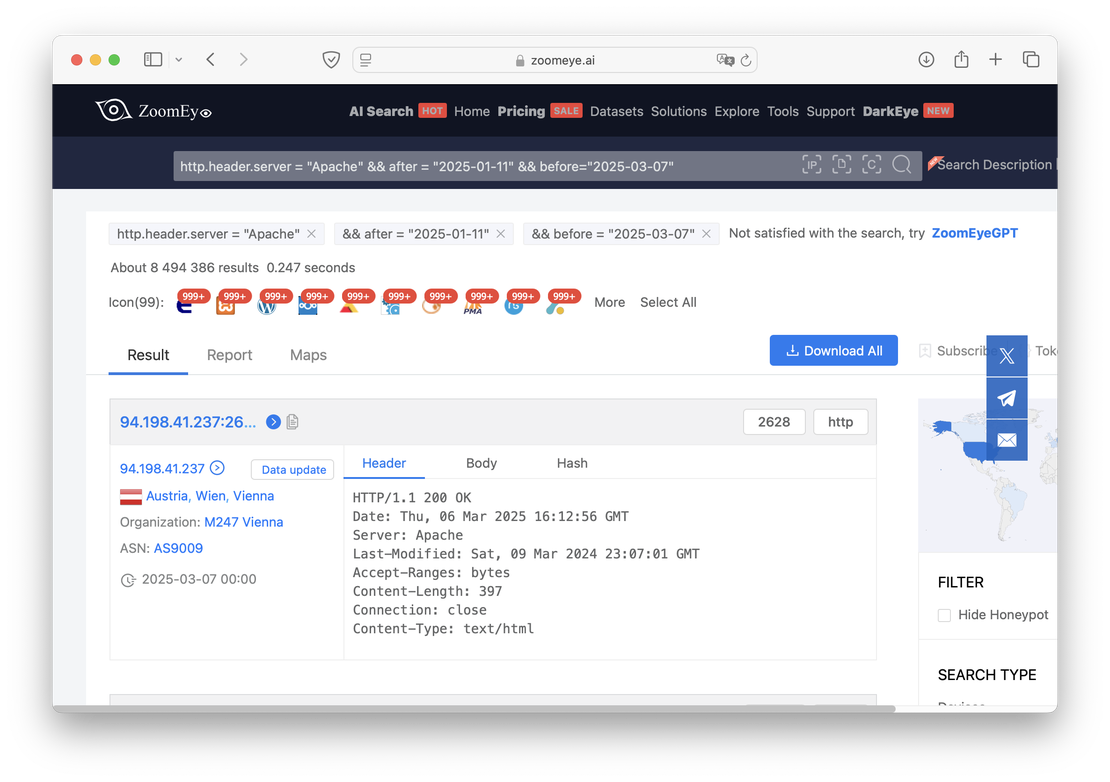The width and height of the screenshot is (1110, 782).
Task: Click the magnifier search icon in the query bar
Action: point(901,165)
